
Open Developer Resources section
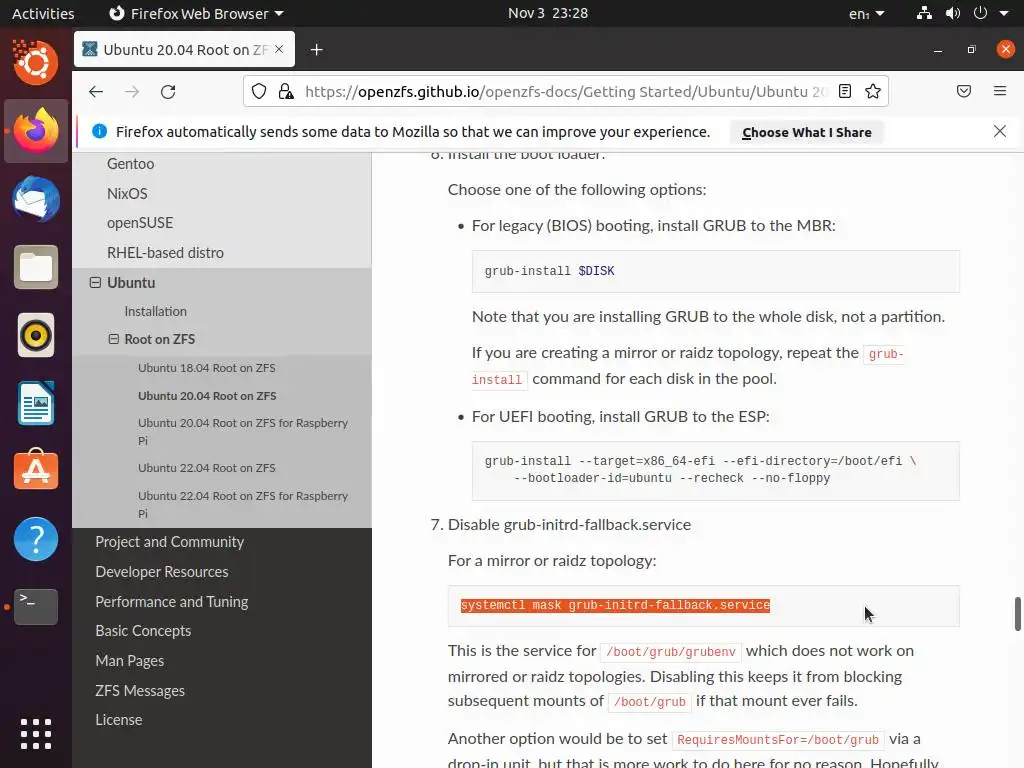162,572
